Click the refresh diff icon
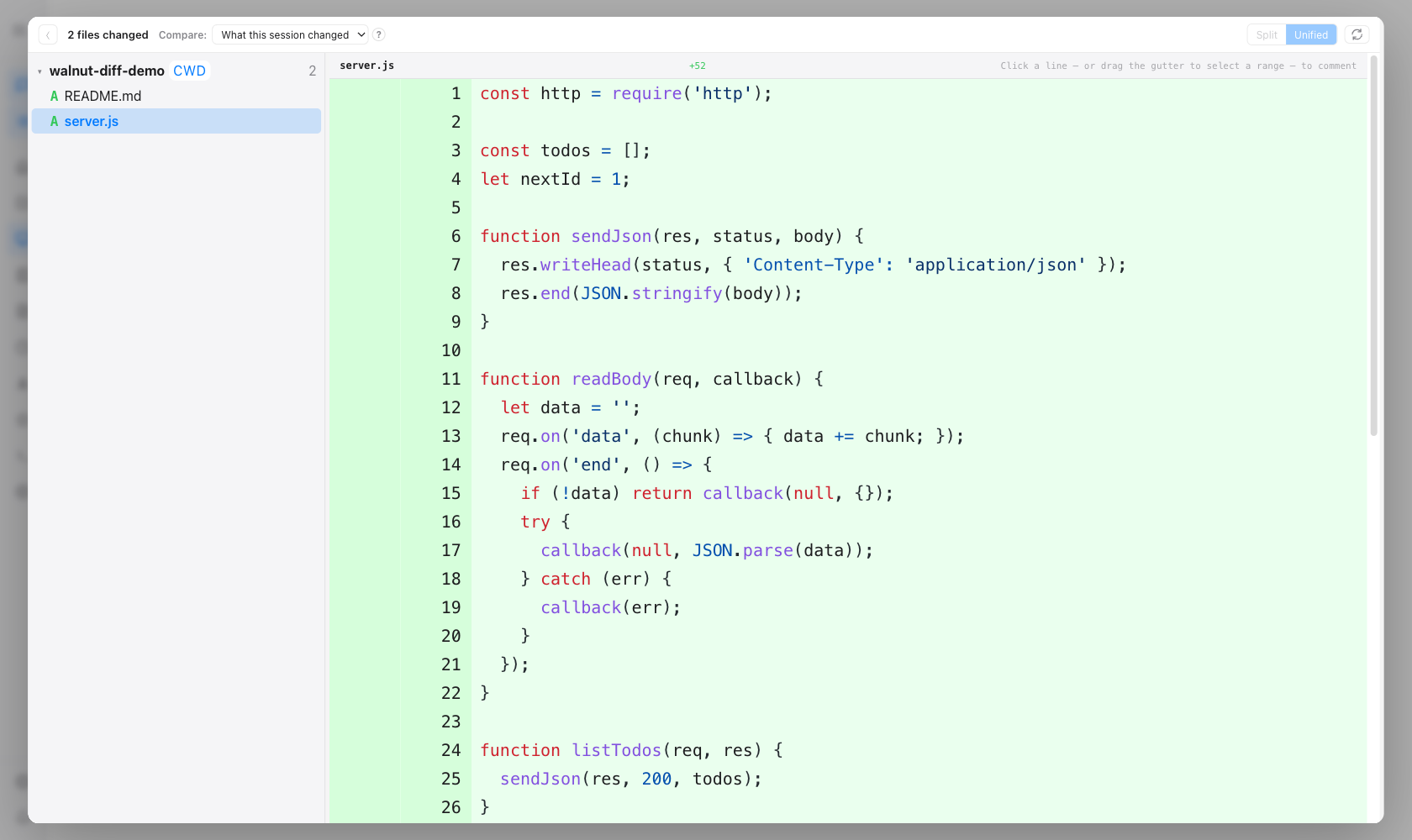The width and height of the screenshot is (1412, 840). click(x=1357, y=34)
